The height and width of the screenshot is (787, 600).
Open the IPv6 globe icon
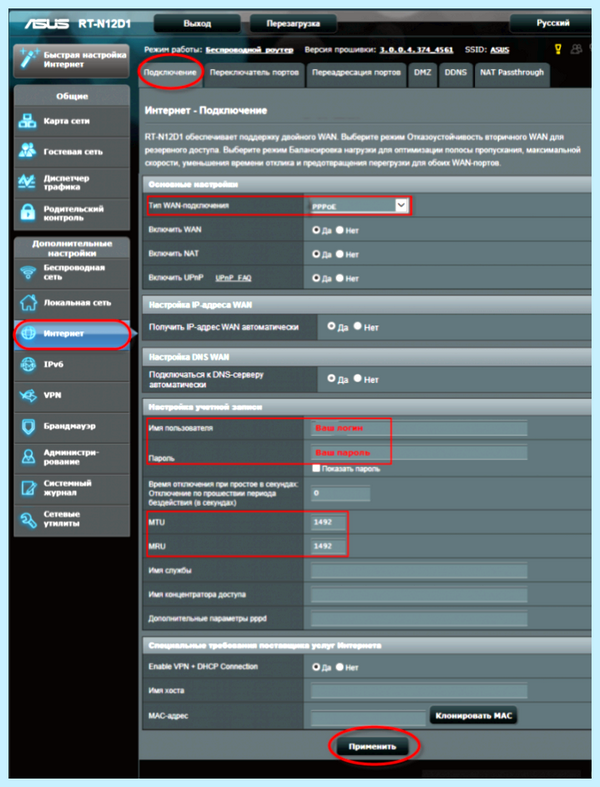(x=28, y=364)
